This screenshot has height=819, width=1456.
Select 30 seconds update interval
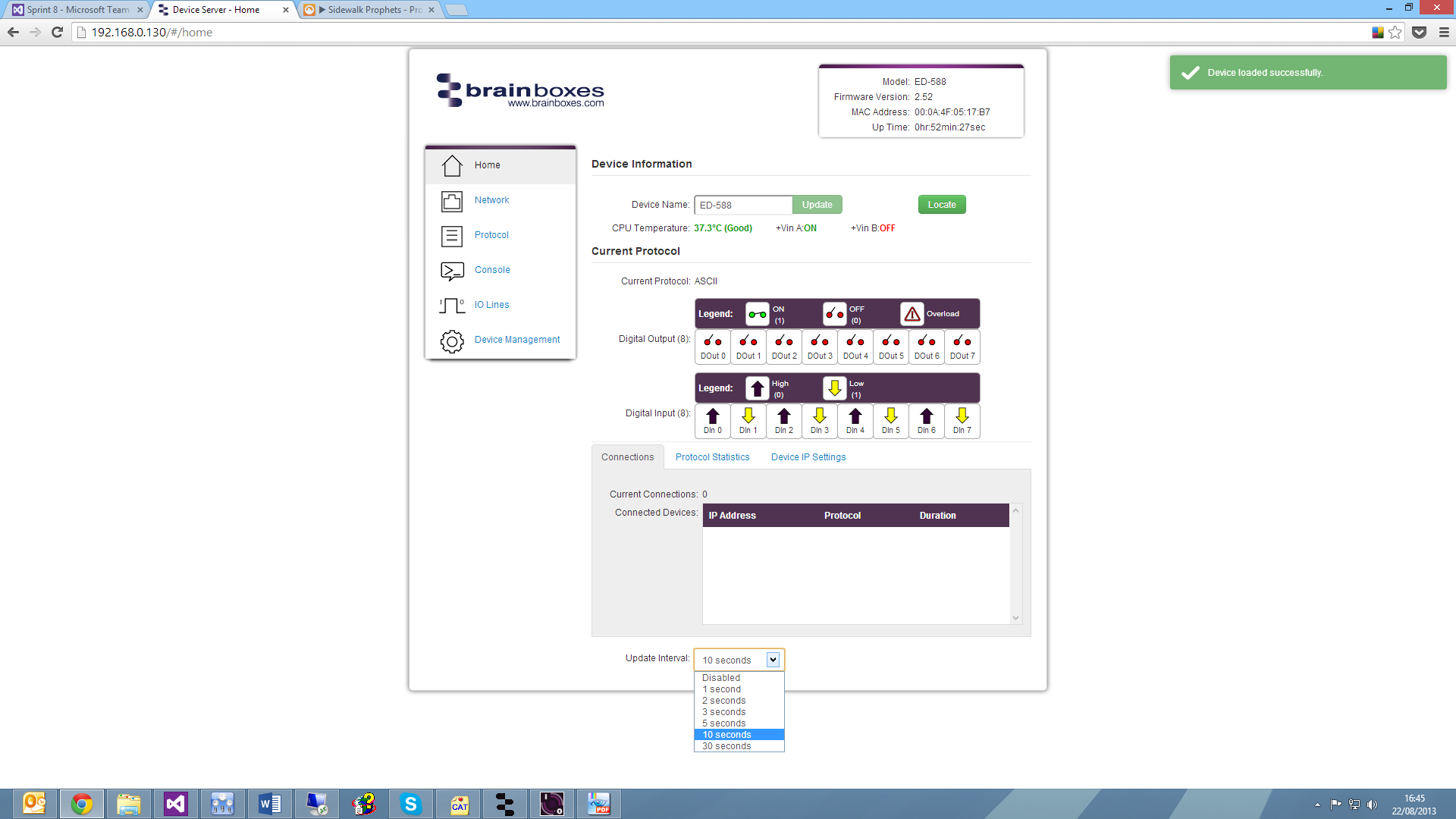point(726,746)
